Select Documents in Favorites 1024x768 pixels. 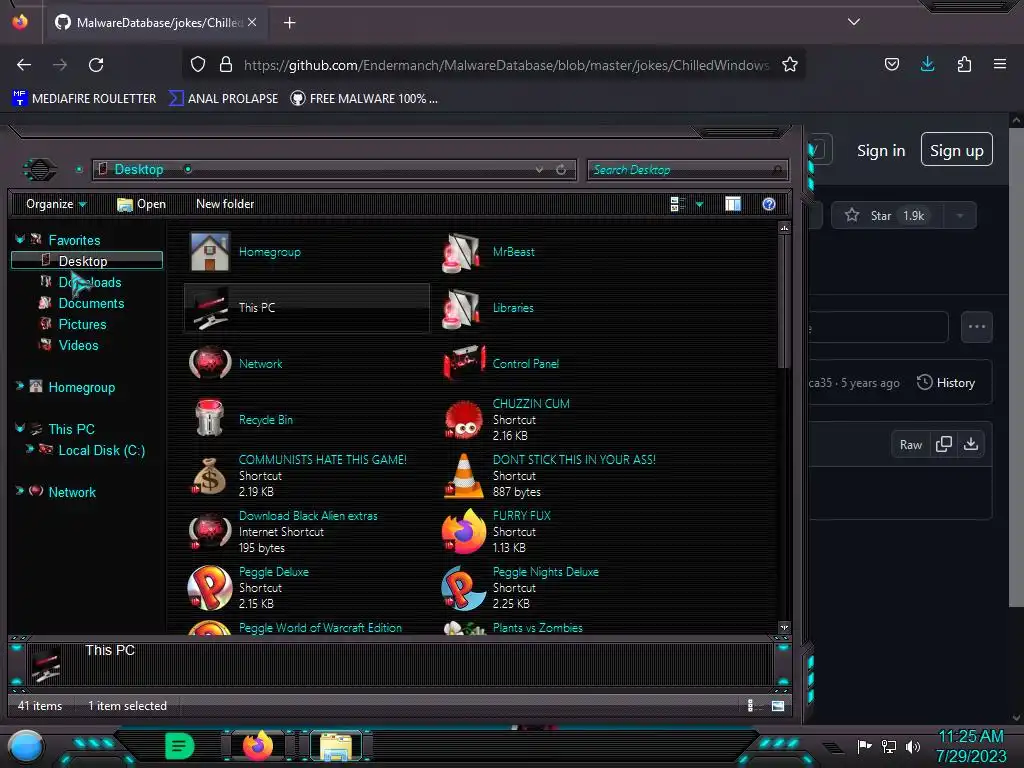click(x=91, y=303)
